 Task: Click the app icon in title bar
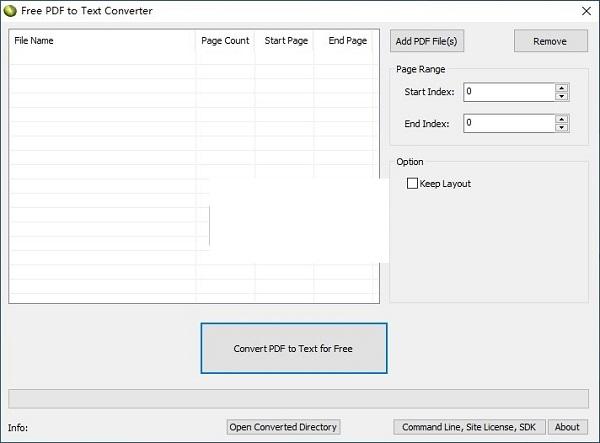11,10
